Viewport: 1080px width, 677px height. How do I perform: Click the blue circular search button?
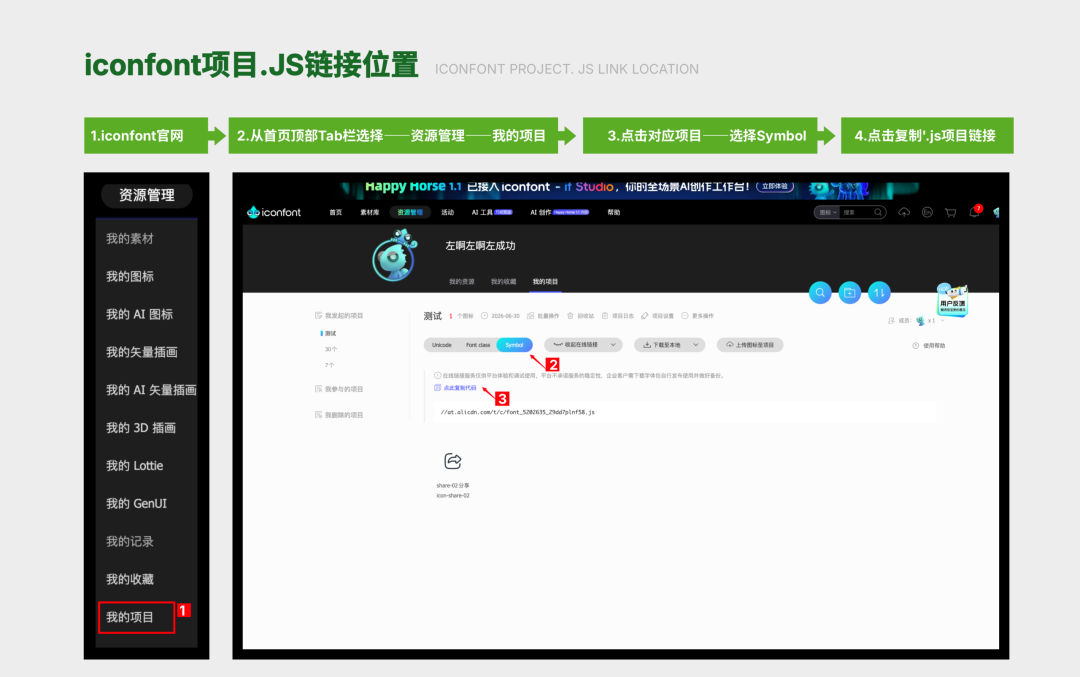pyautogui.click(x=820, y=293)
